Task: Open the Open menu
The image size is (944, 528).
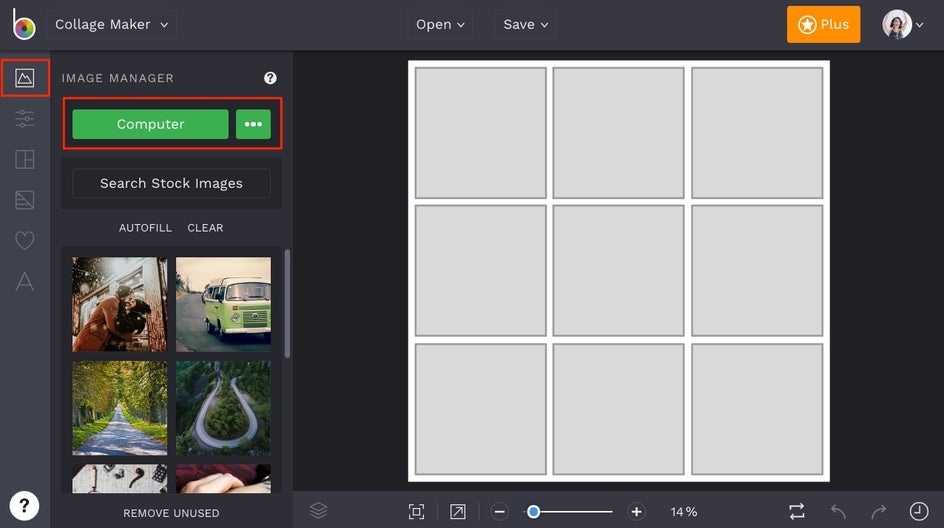Action: click(440, 25)
